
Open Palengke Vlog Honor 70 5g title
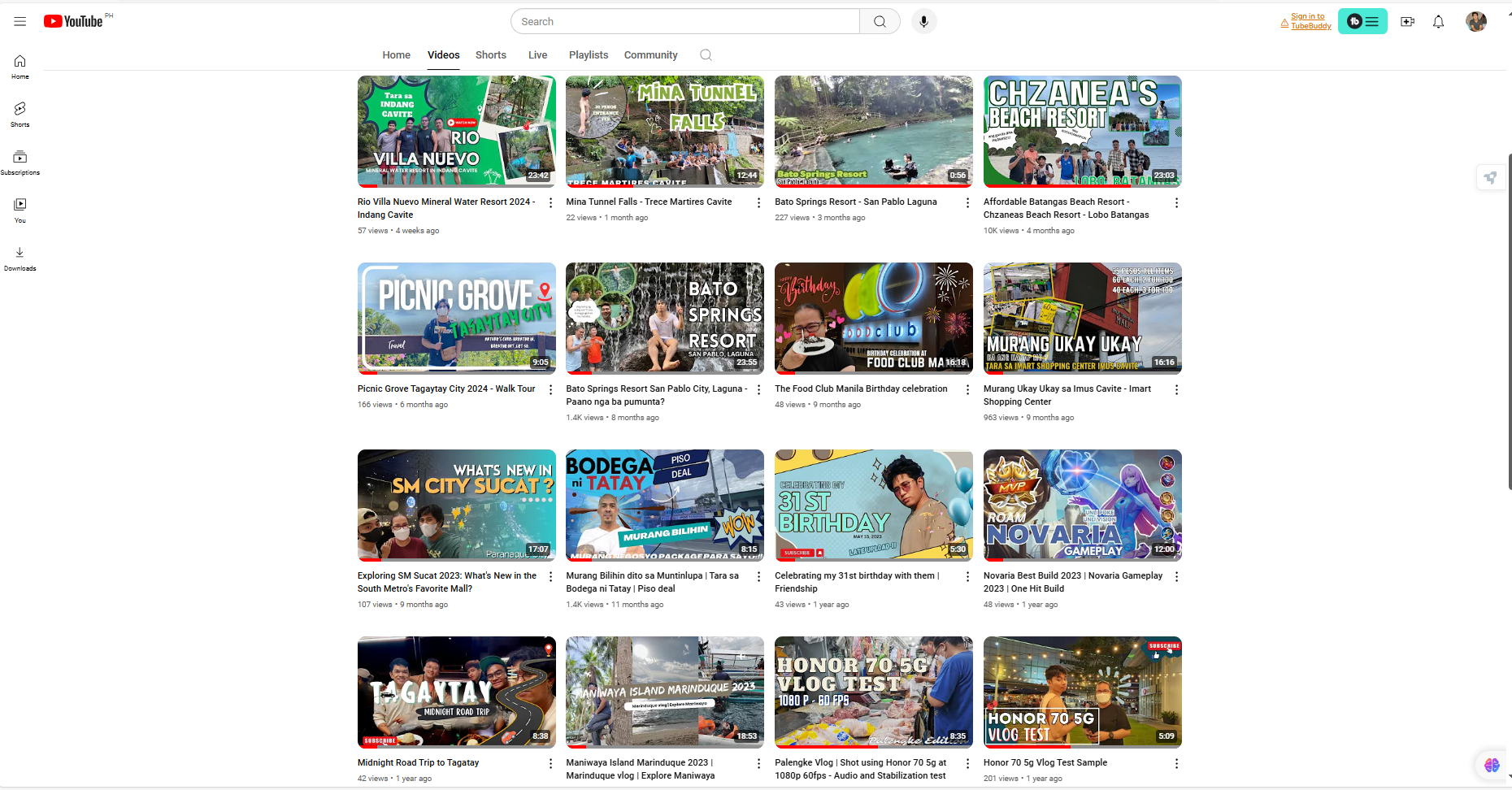860,769
